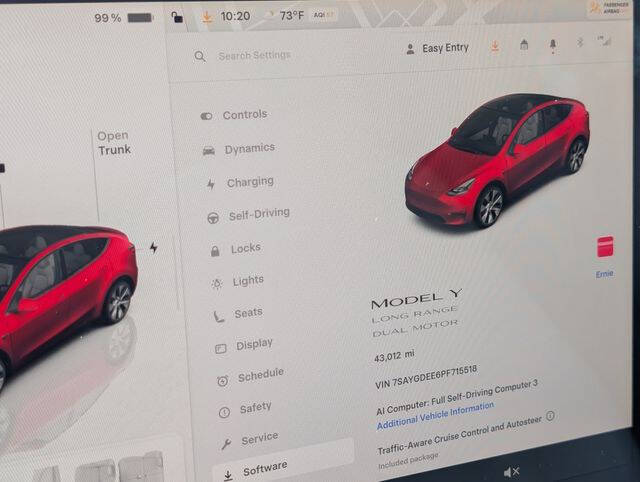Tap the red Model Y render on the settings panel

coord(497,162)
